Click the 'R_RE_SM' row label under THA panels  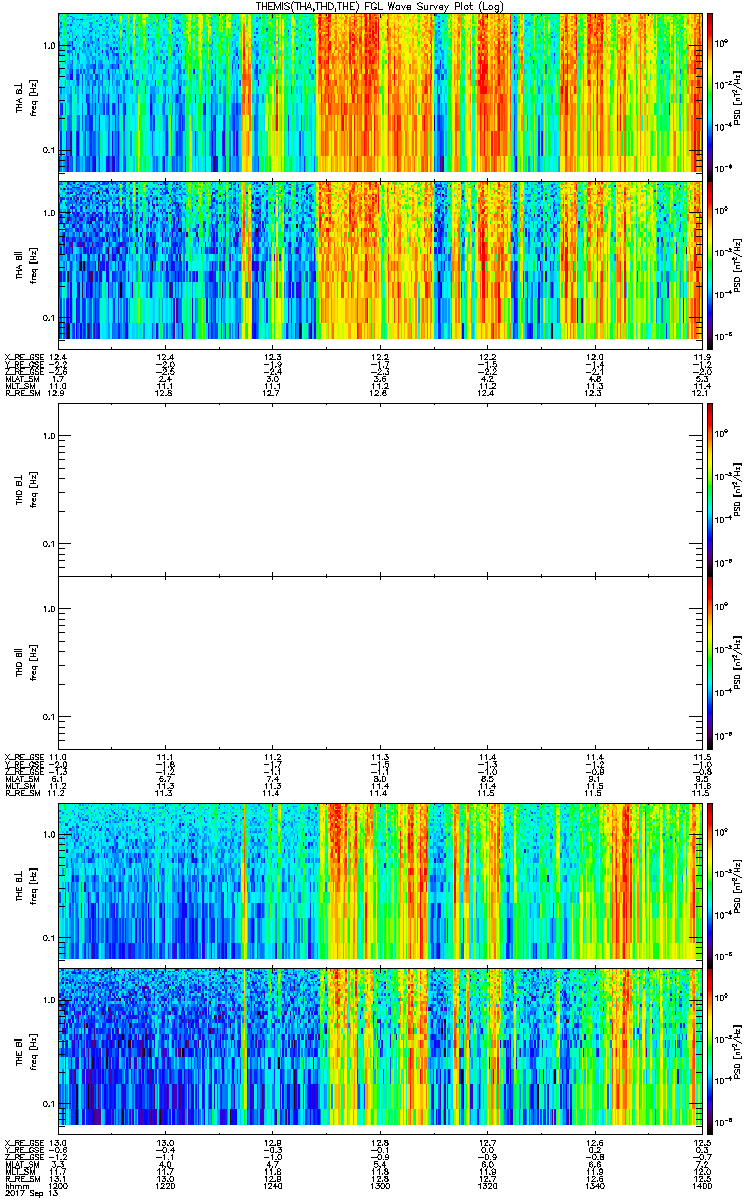(x=22, y=392)
